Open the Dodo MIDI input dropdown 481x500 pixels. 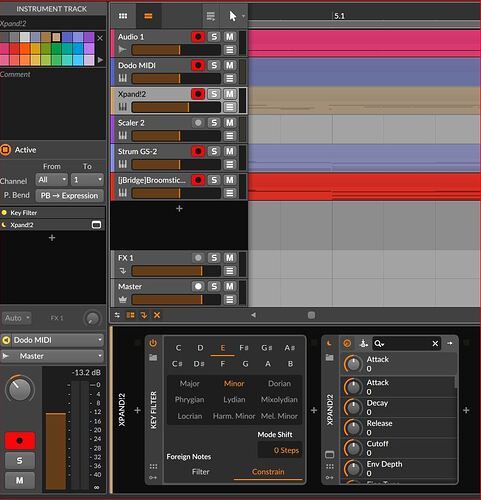coord(53,340)
